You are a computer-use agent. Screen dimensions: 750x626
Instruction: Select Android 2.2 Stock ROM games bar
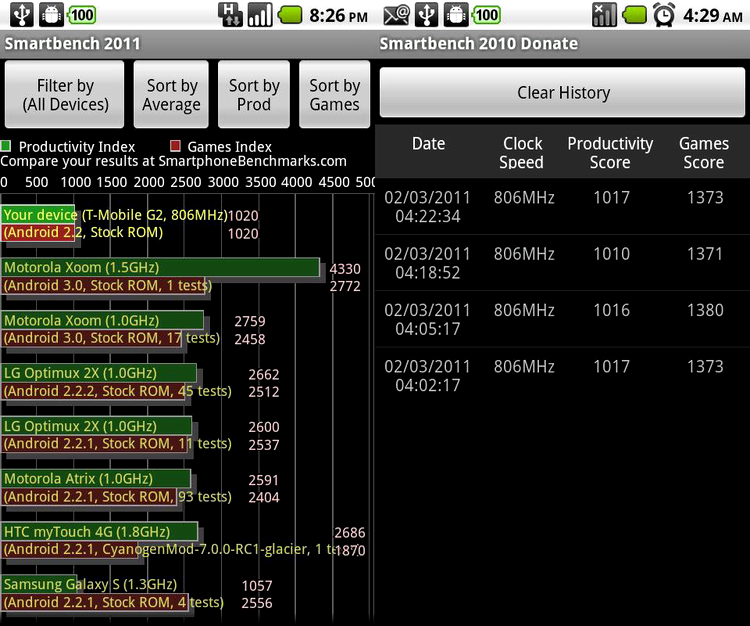[38, 232]
